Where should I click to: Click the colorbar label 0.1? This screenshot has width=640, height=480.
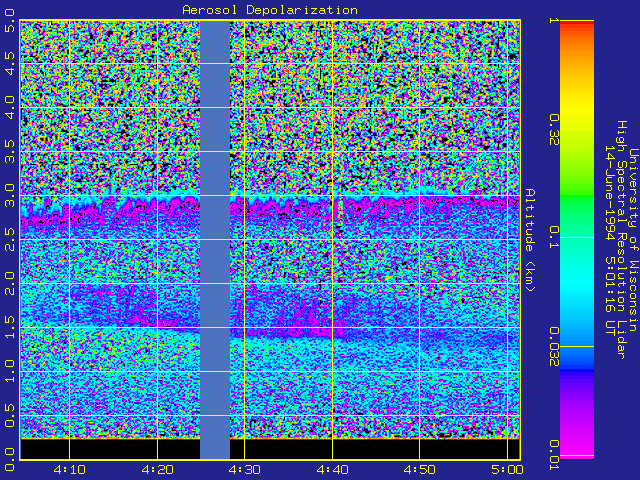(x=554, y=238)
